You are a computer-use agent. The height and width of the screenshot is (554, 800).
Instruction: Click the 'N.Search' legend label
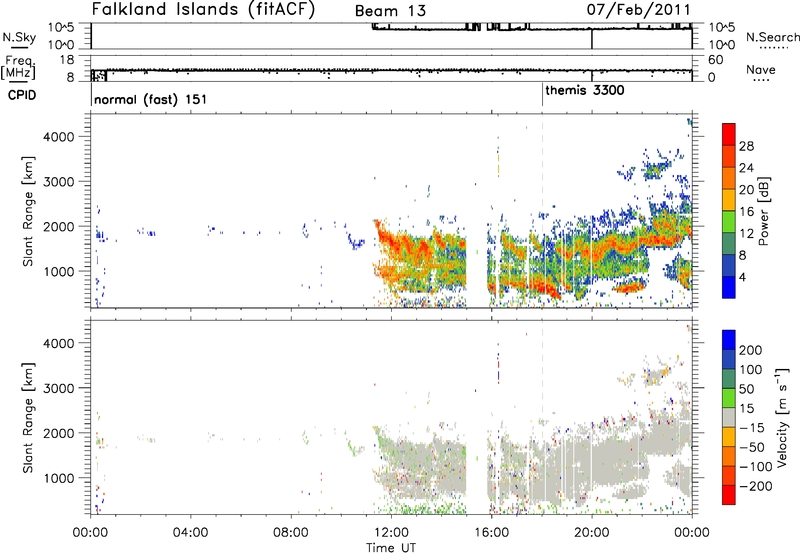click(x=772, y=37)
